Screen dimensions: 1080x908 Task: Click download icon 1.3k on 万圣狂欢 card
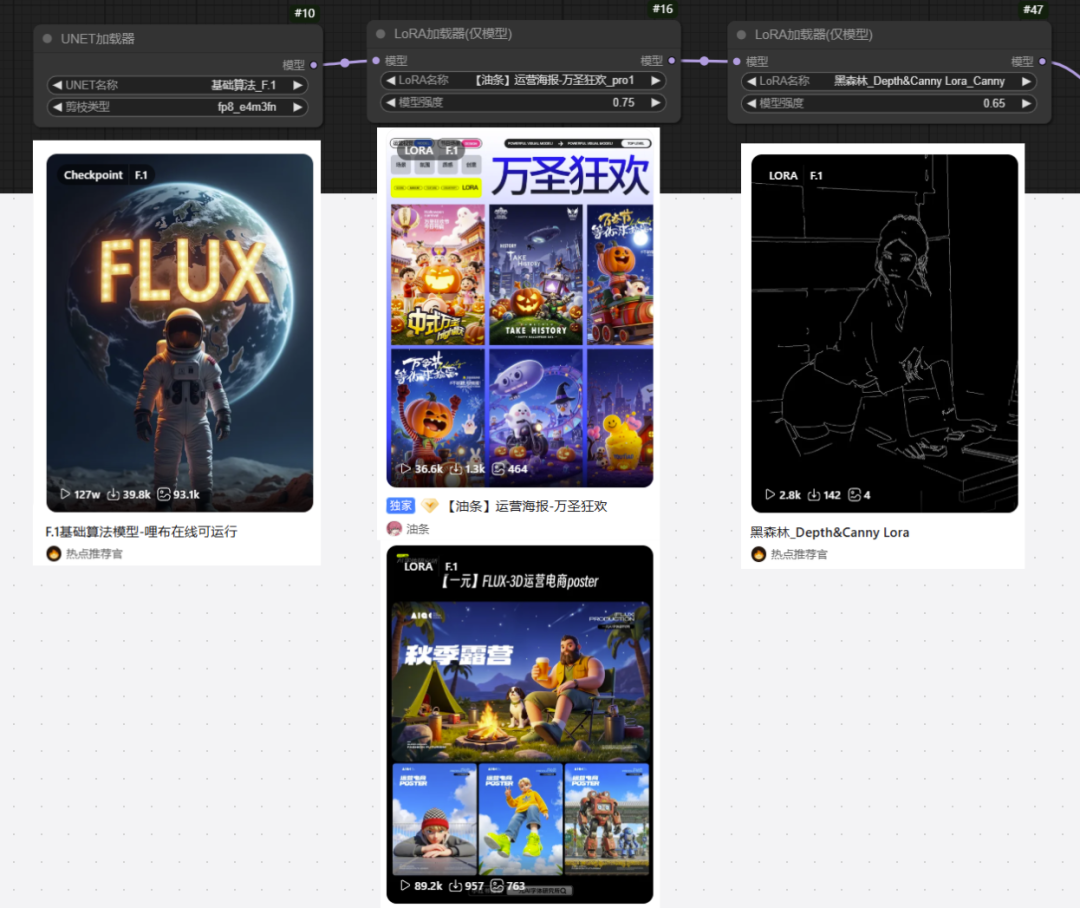coord(456,468)
